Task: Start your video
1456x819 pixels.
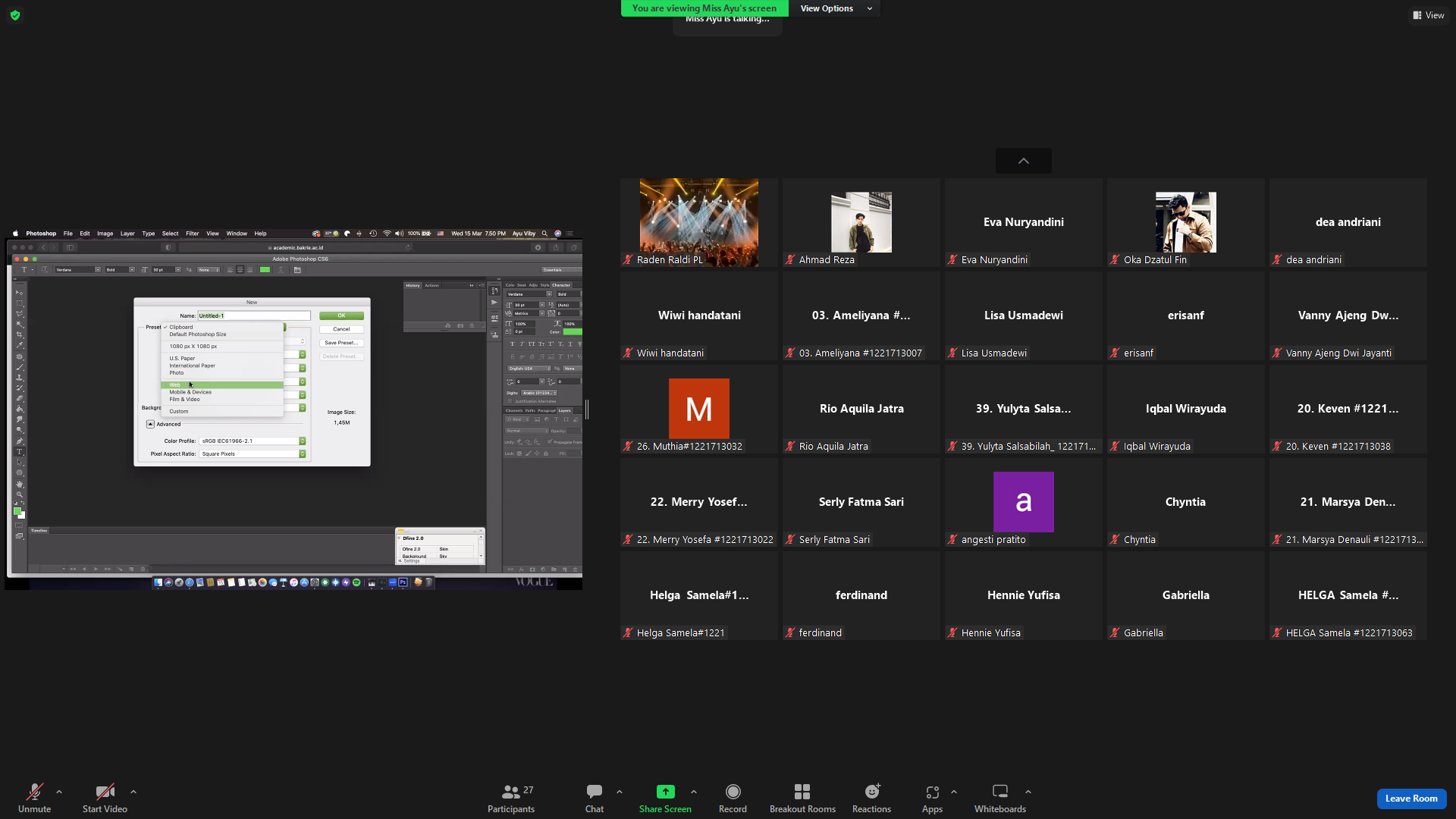Action: click(105, 797)
